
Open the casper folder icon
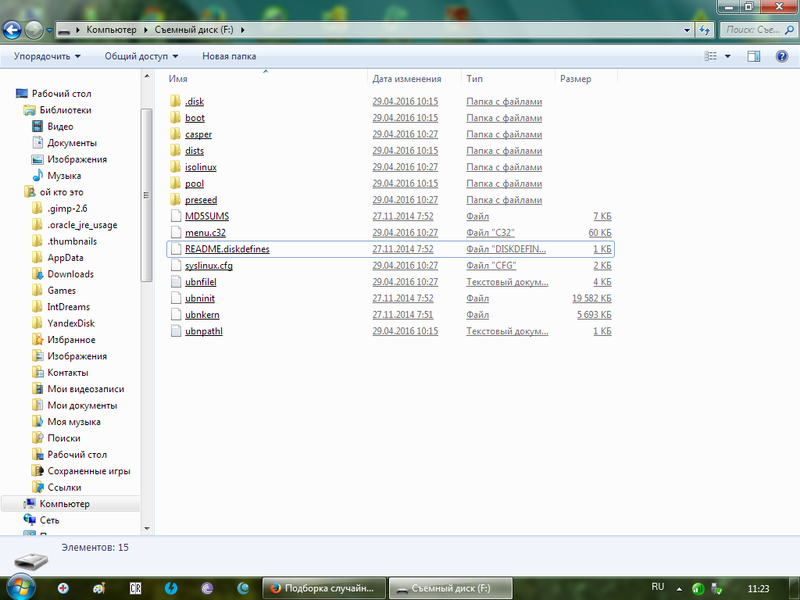(176, 135)
